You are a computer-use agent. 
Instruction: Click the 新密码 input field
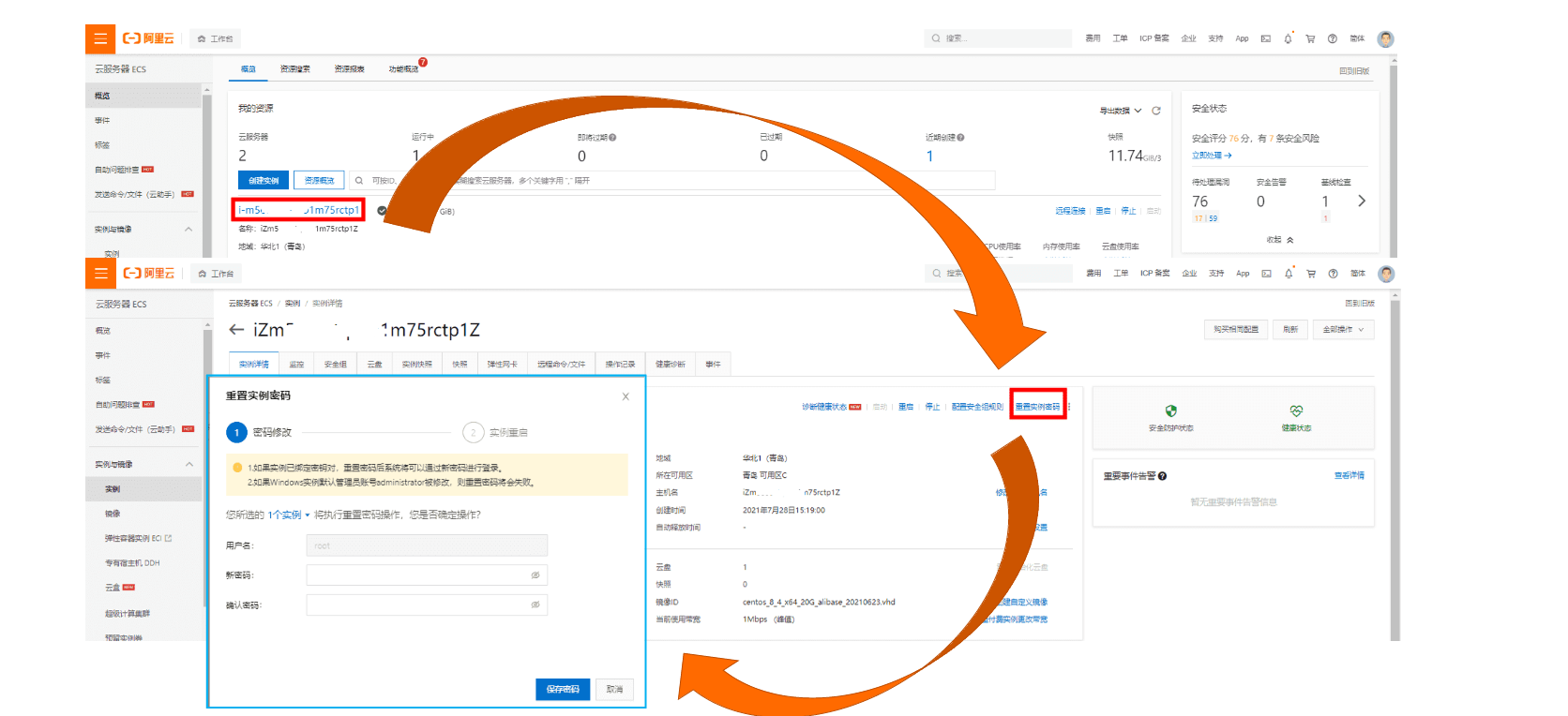coord(427,575)
